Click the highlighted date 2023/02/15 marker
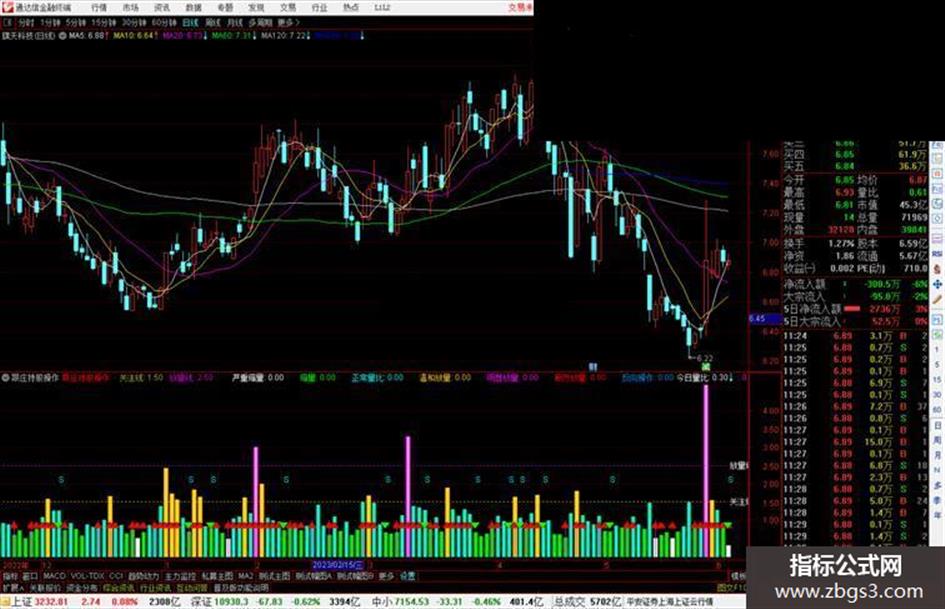The width and height of the screenshot is (945, 609). coord(338,566)
